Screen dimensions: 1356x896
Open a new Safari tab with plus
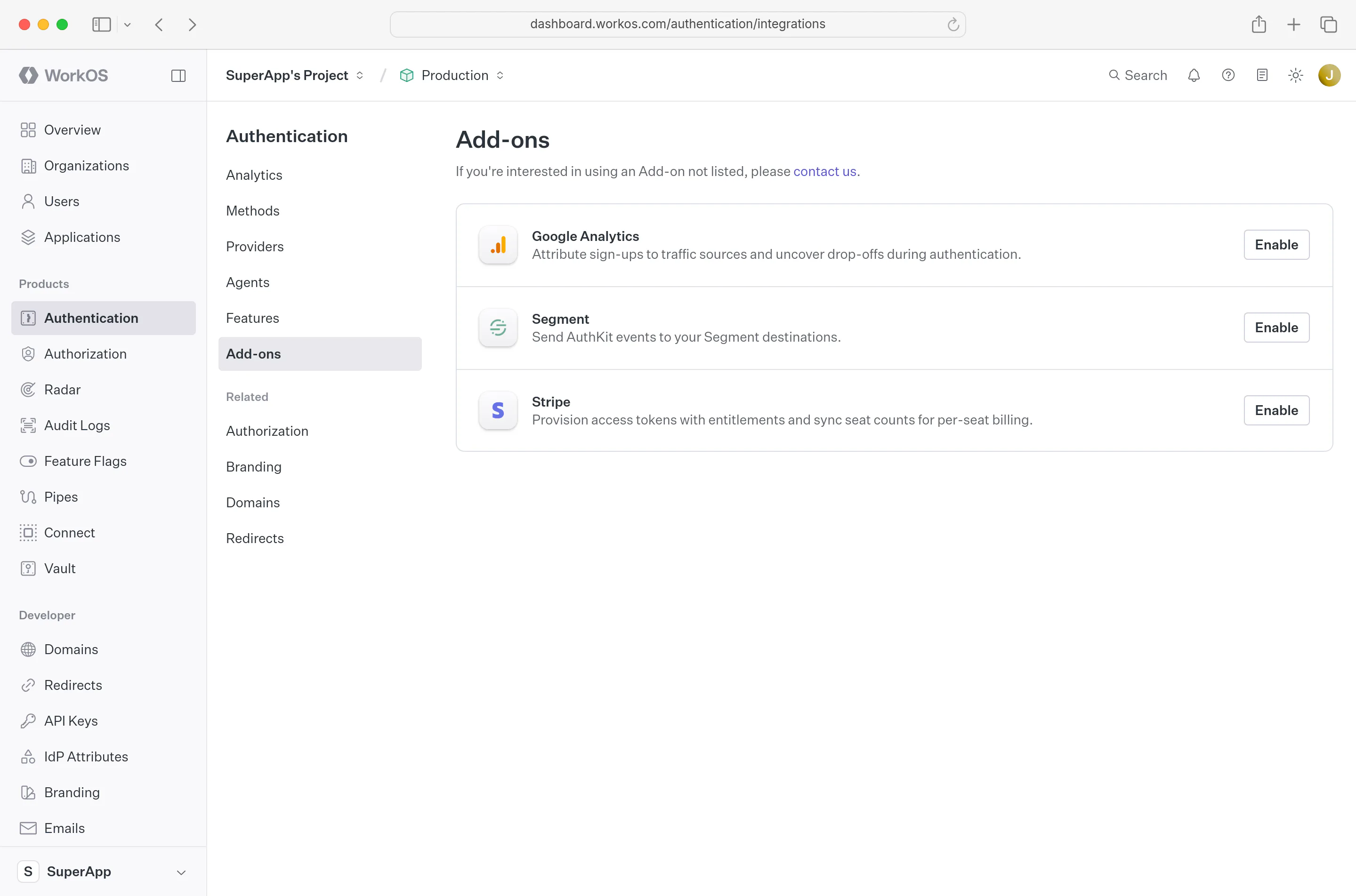click(1294, 24)
